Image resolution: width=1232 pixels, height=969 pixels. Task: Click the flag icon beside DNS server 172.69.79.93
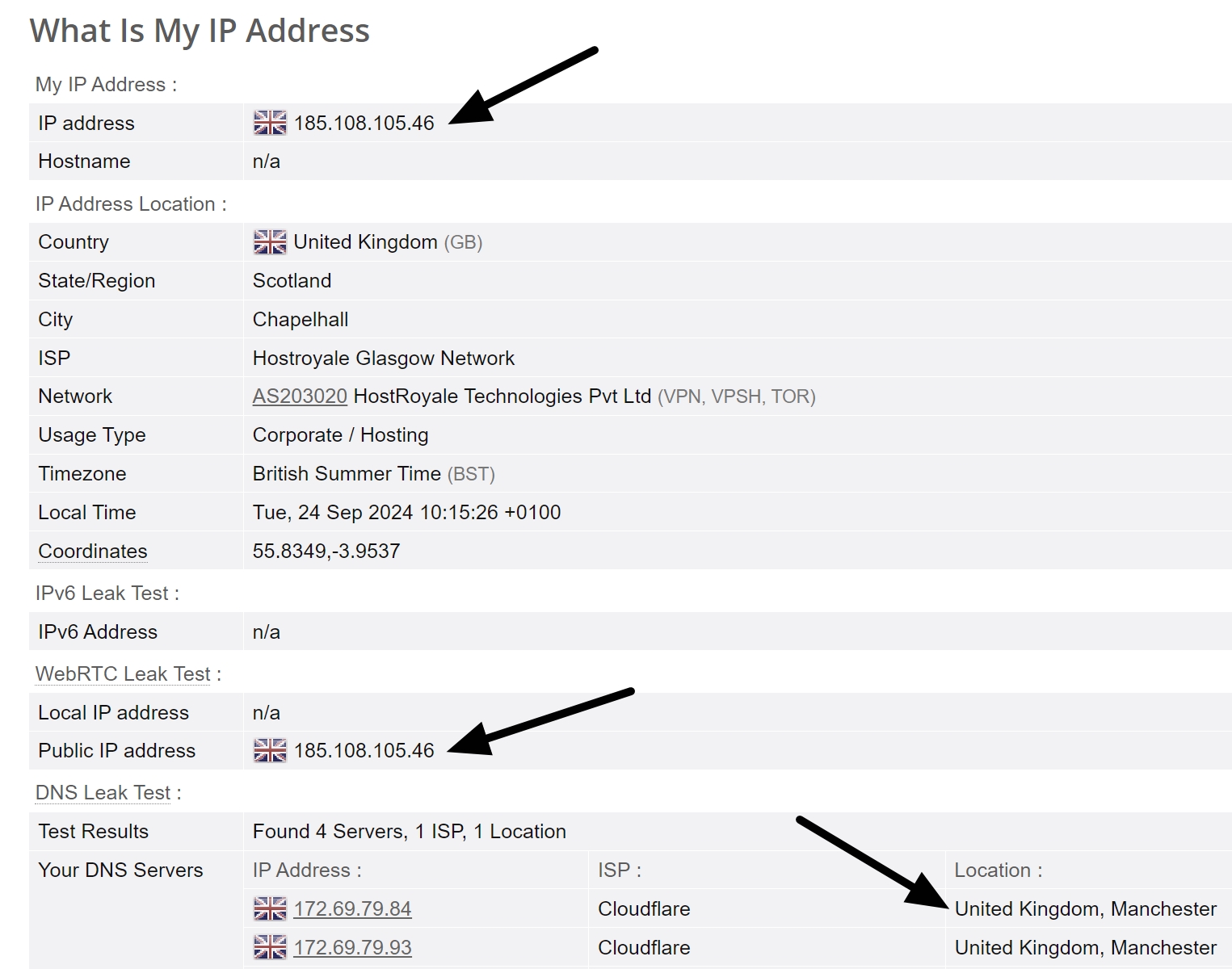coord(270,946)
